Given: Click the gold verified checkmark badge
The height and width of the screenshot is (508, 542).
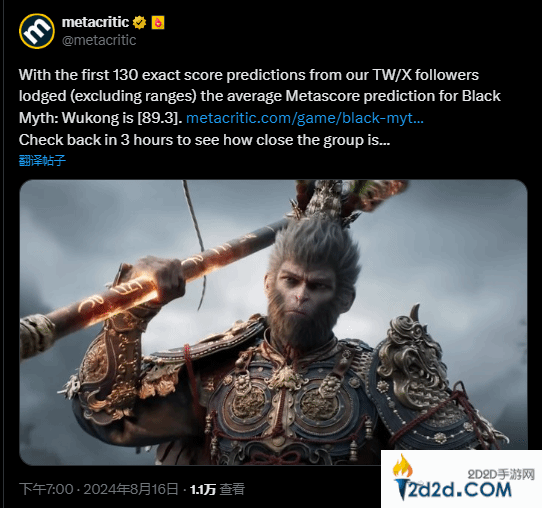Looking at the screenshot, I should (139, 23).
